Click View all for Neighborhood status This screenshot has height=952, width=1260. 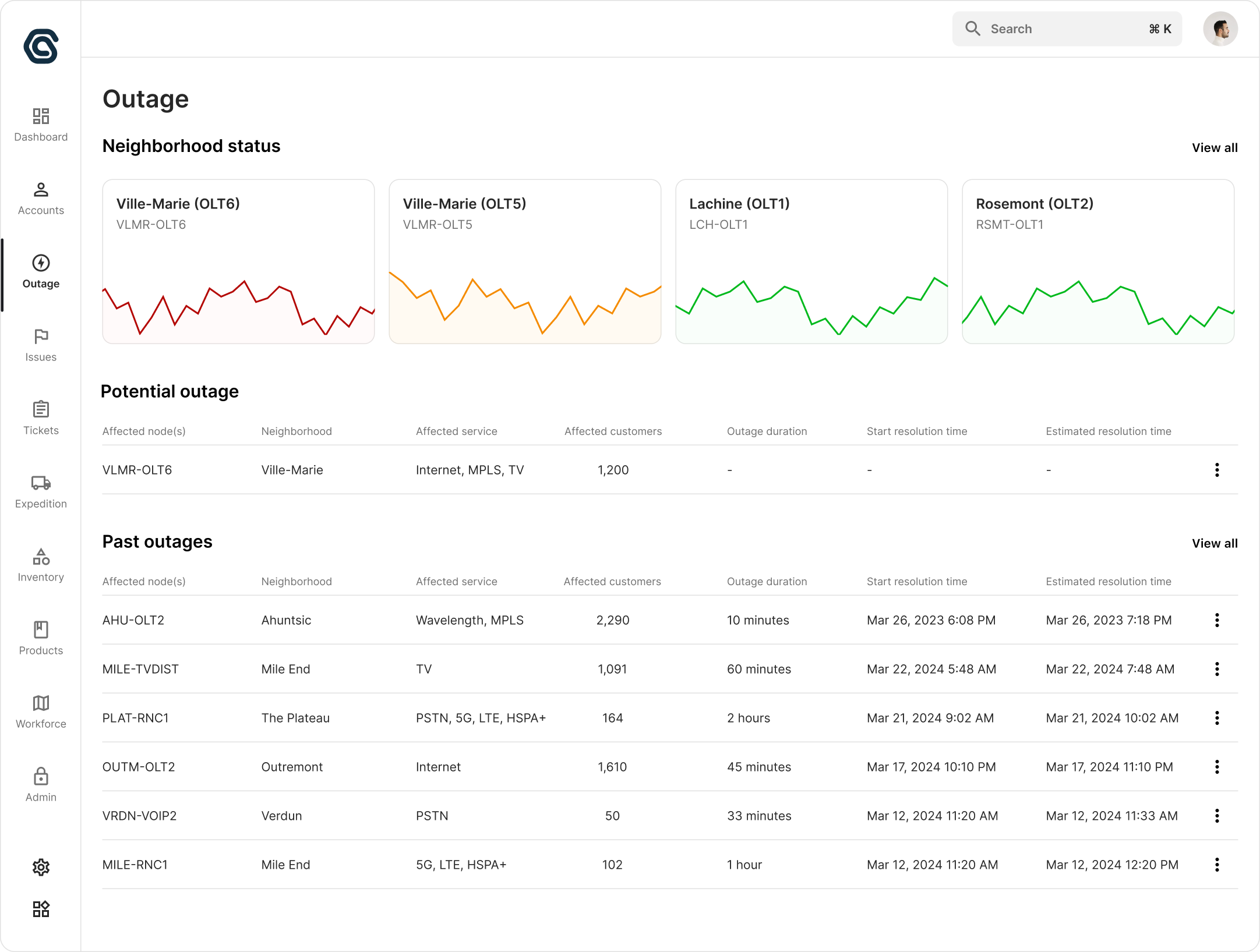pyautogui.click(x=1215, y=148)
